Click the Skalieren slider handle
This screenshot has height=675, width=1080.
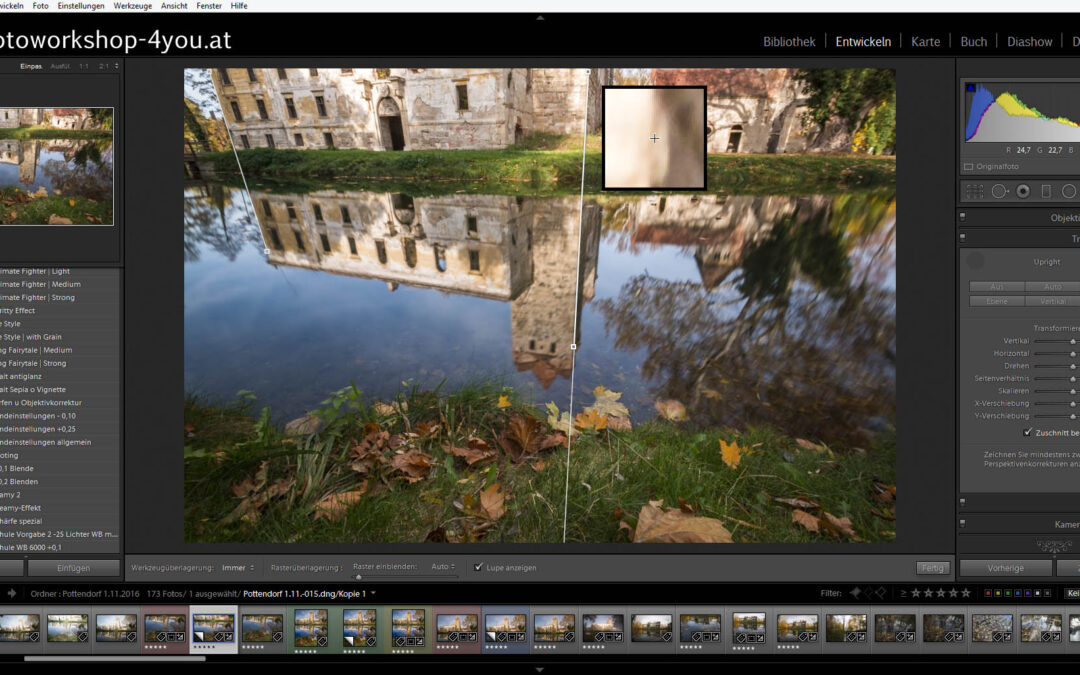click(1072, 391)
